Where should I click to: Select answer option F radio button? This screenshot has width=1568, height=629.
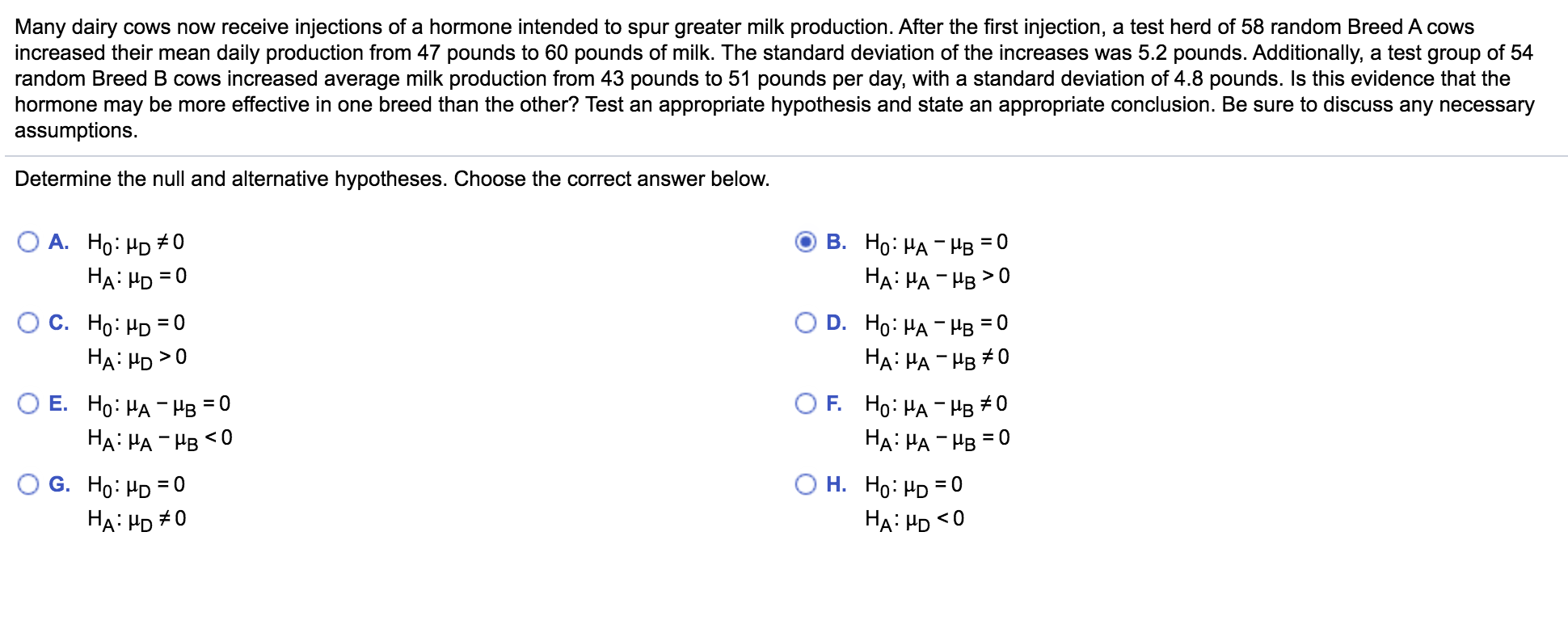[806, 403]
